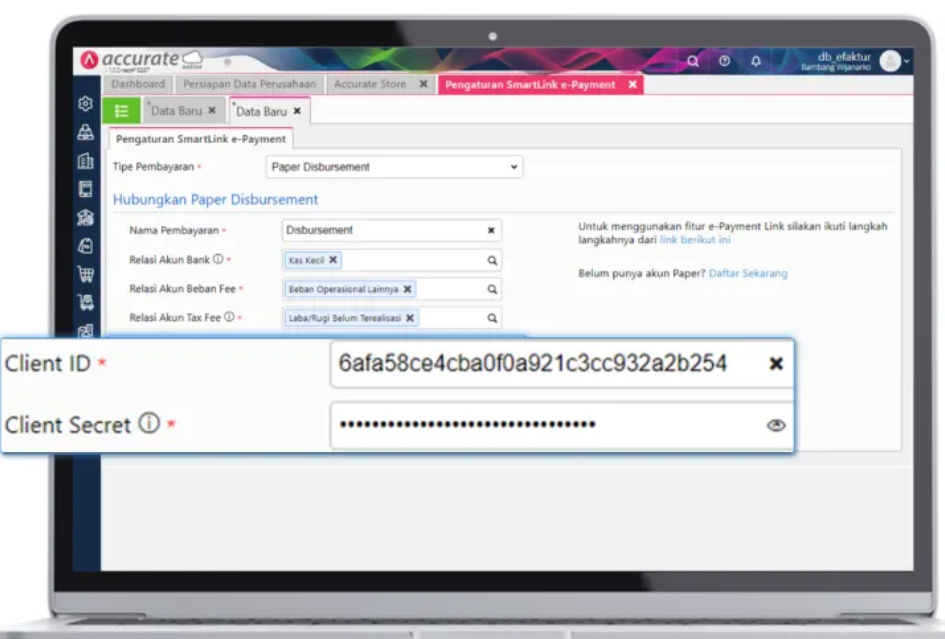Open the inventory trolley sidebar icon

(x=86, y=303)
